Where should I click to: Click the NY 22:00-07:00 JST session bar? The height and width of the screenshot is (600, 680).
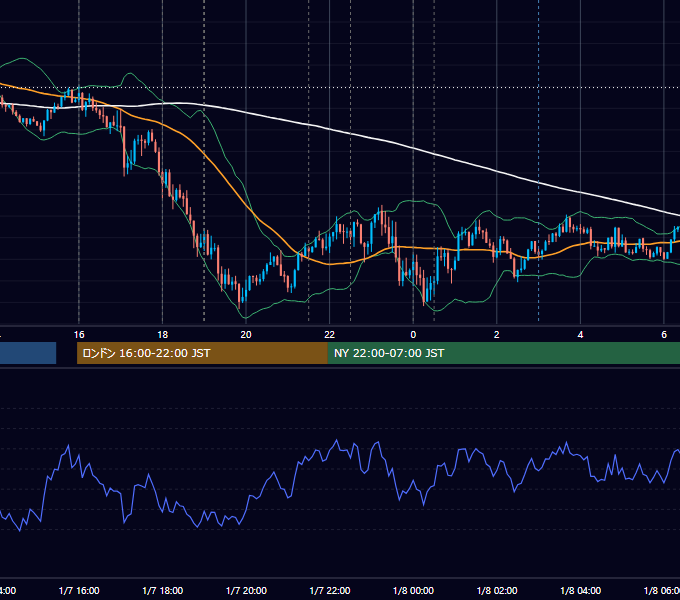tap(503, 353)
